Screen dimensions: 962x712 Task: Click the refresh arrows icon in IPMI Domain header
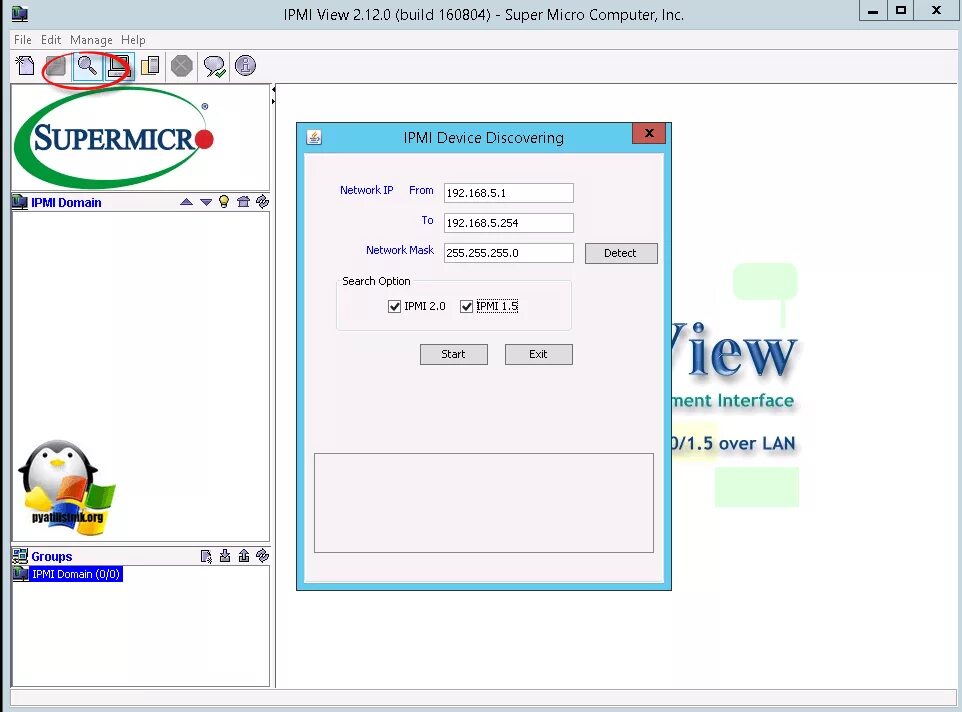pos(263,202)
